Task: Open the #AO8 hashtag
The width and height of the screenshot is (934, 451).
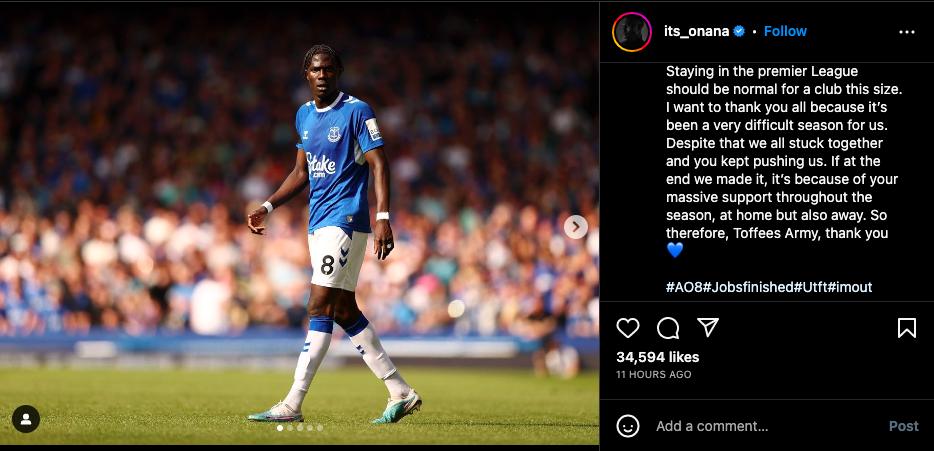Action: pos(684,287)
